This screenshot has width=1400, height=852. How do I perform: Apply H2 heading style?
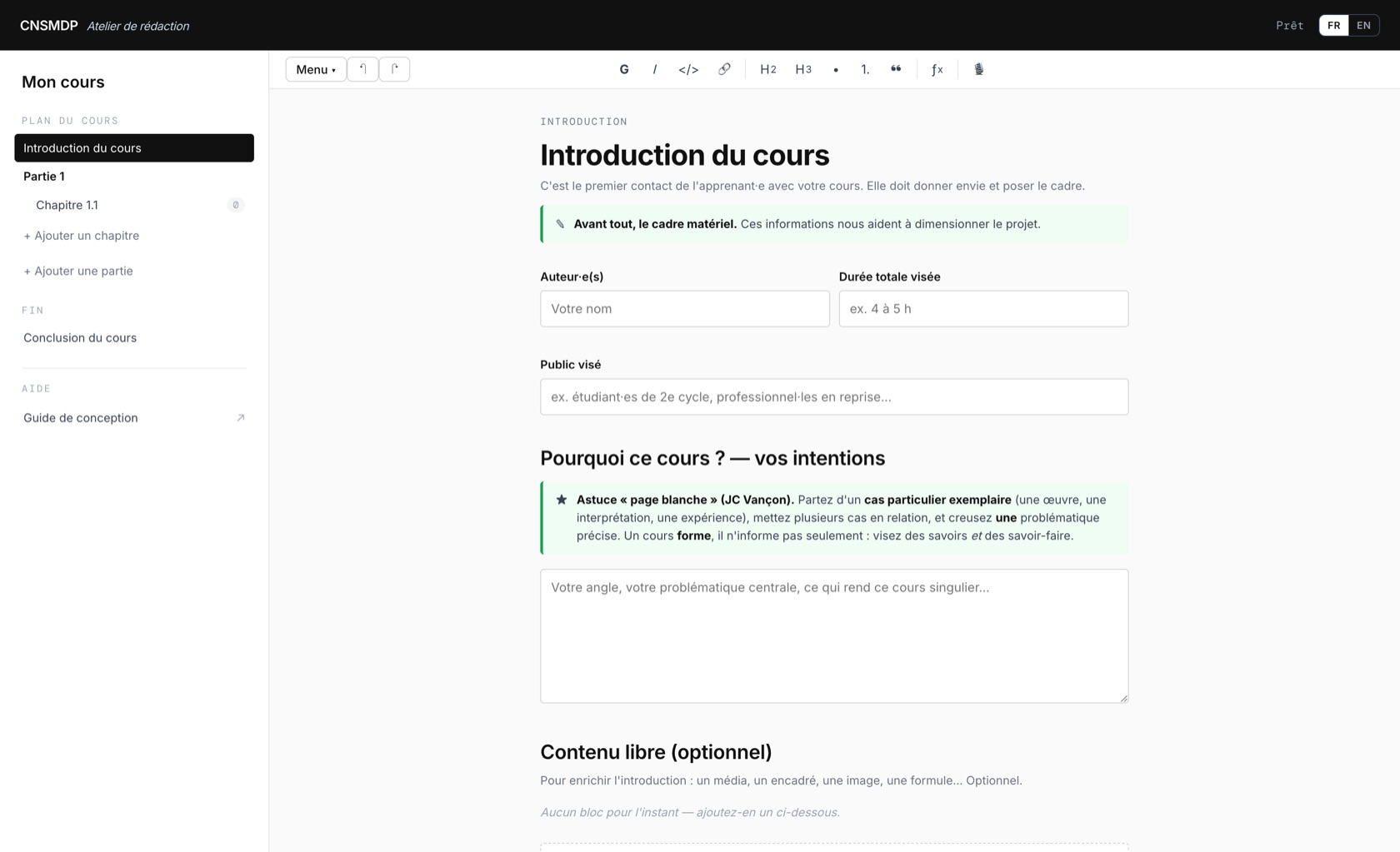click(768, 69)
